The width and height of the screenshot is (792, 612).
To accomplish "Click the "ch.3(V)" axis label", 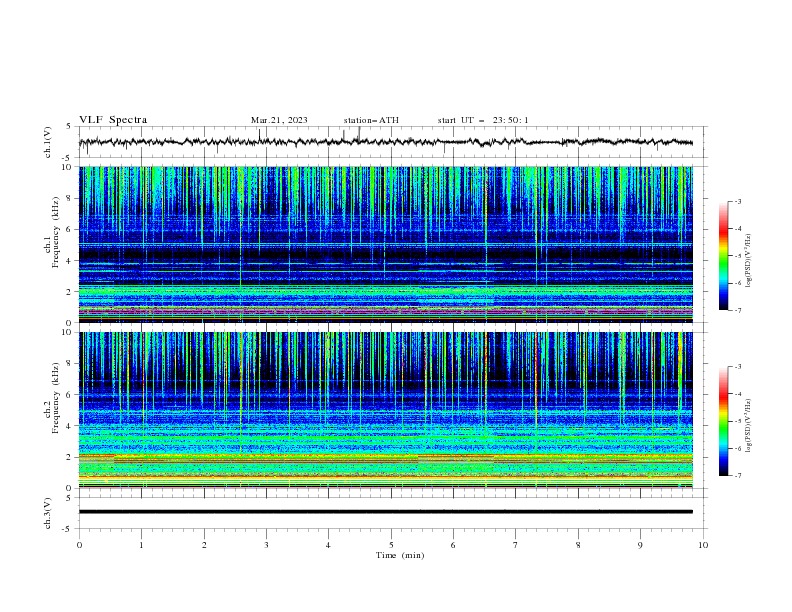I will click(48, 513).
